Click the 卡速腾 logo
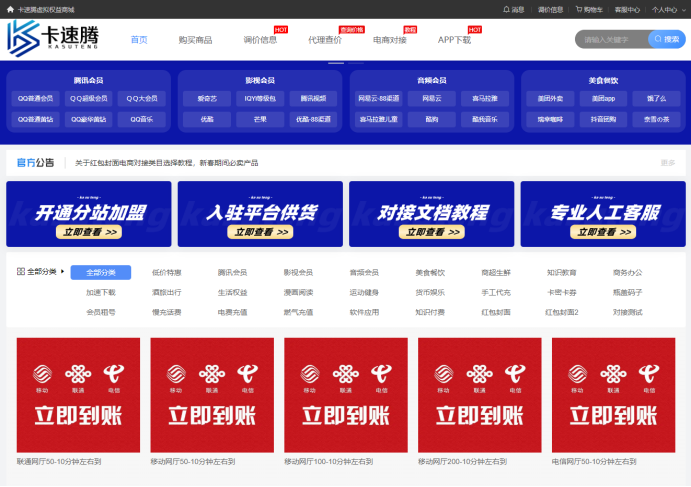The image size is (691, 487). tap(55, 39)
